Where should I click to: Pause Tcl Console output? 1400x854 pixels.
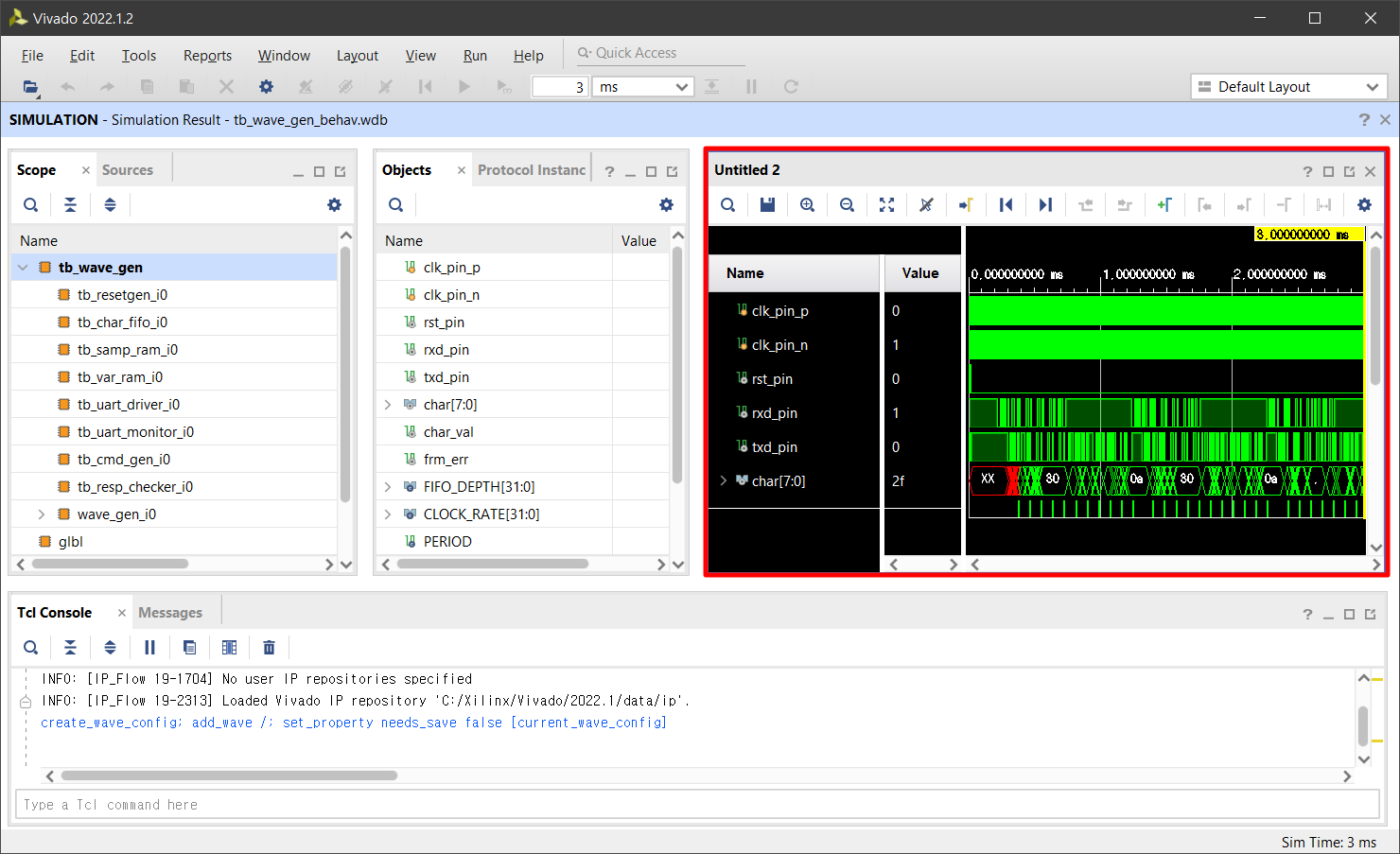(149, 647)
